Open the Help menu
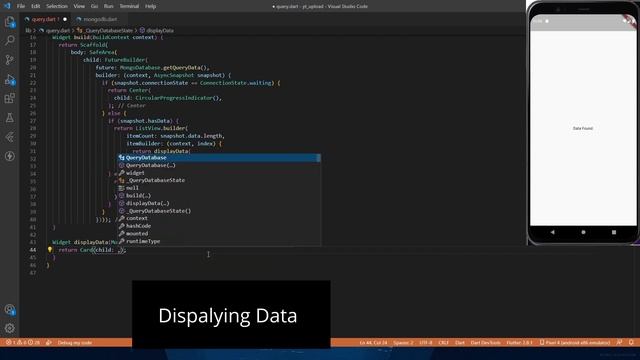The height and width of the screenshot is (360, 640). (151, 6)
